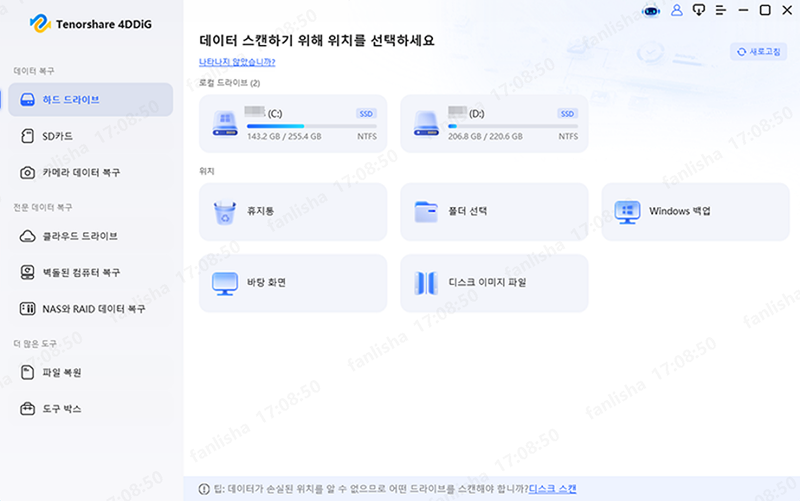Click the camera sidebar icon
The width and height of the screenshot is (800, 501).
click(28, 172)
